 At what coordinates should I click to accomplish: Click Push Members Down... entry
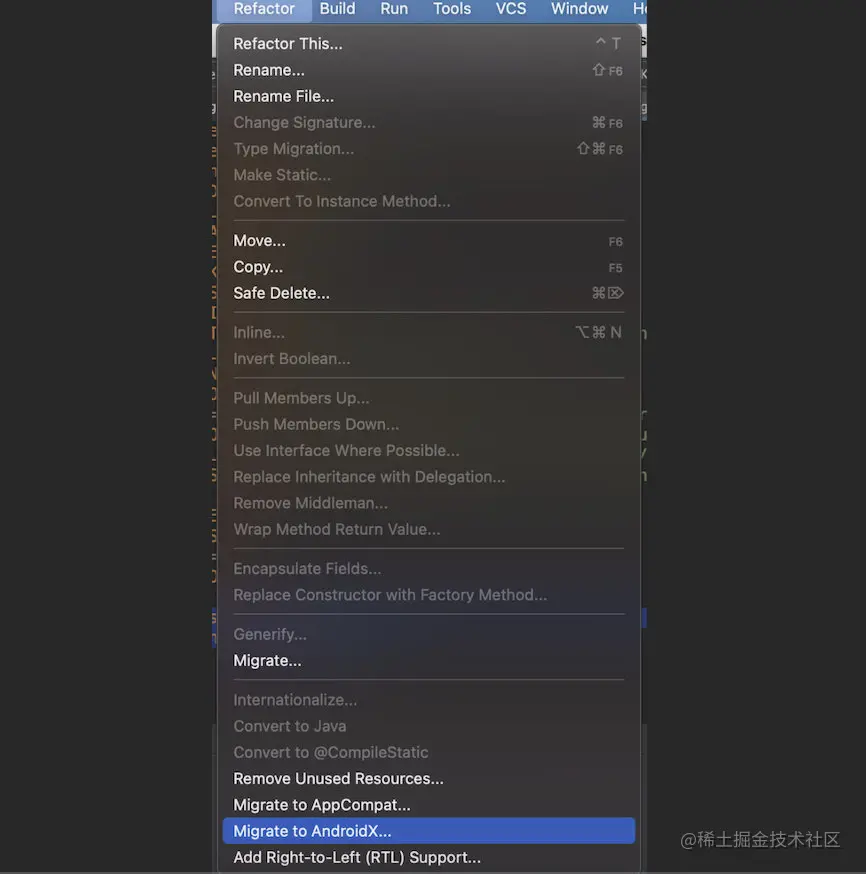coord(429,424)
